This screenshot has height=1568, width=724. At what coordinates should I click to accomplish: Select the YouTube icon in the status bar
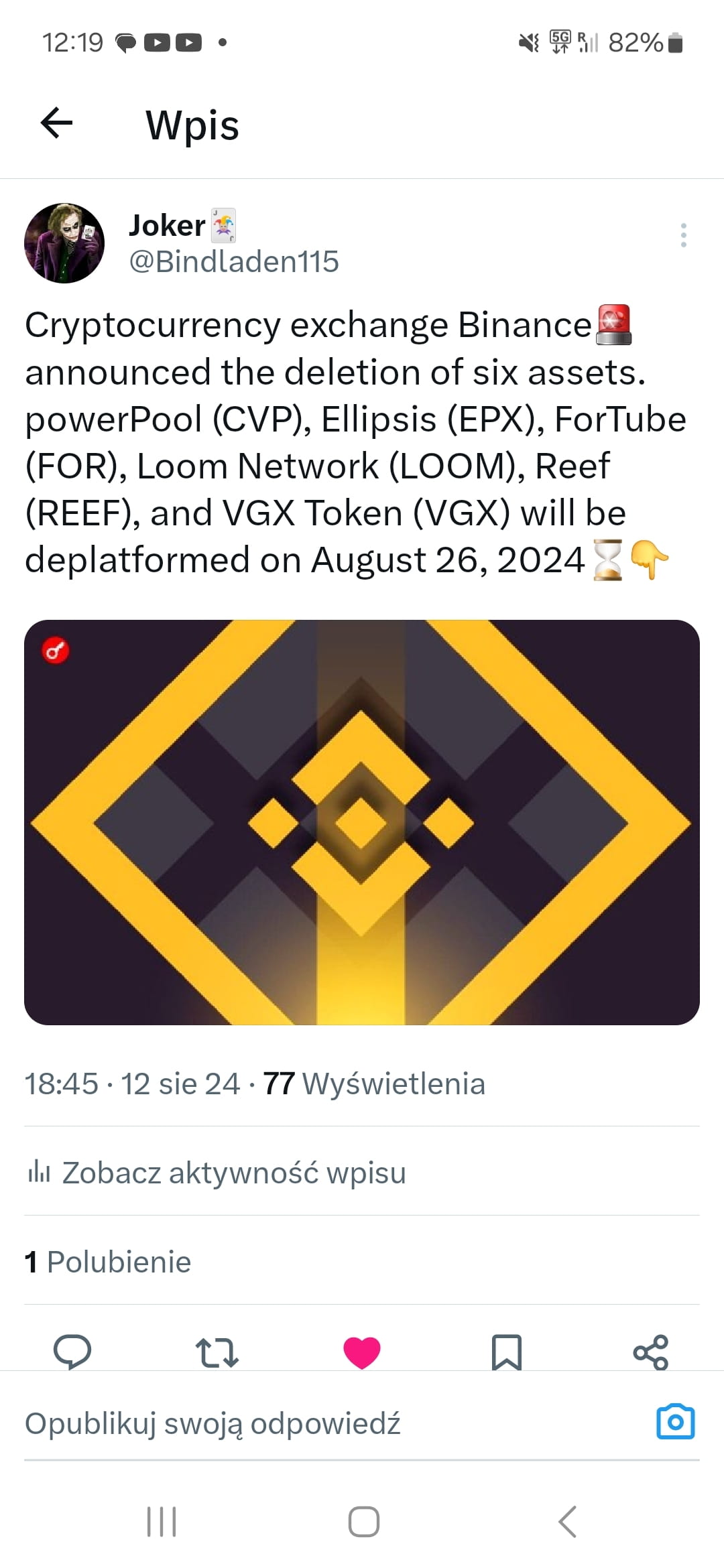(159, 42)
